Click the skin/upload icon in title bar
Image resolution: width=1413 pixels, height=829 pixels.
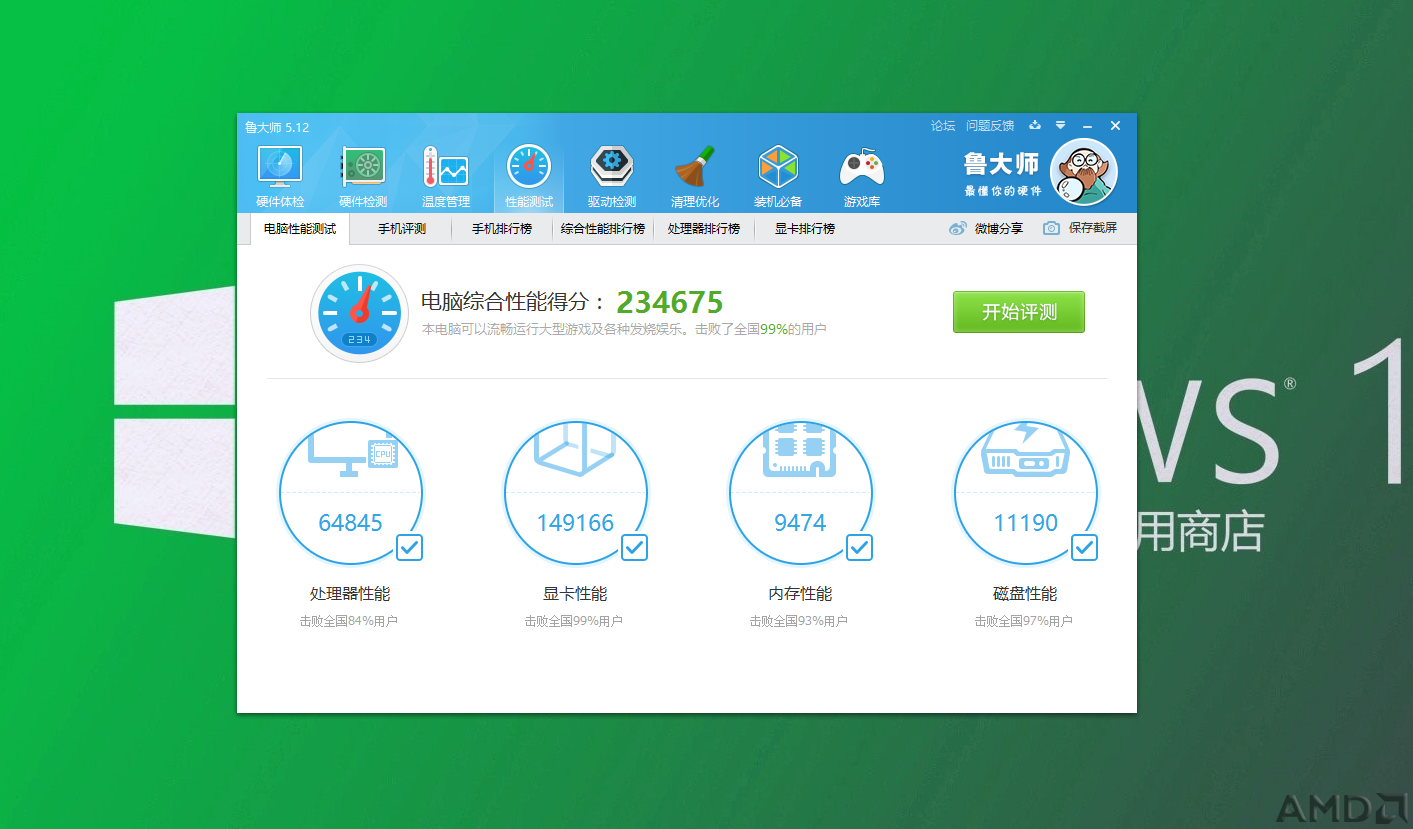coord(1035,125)
